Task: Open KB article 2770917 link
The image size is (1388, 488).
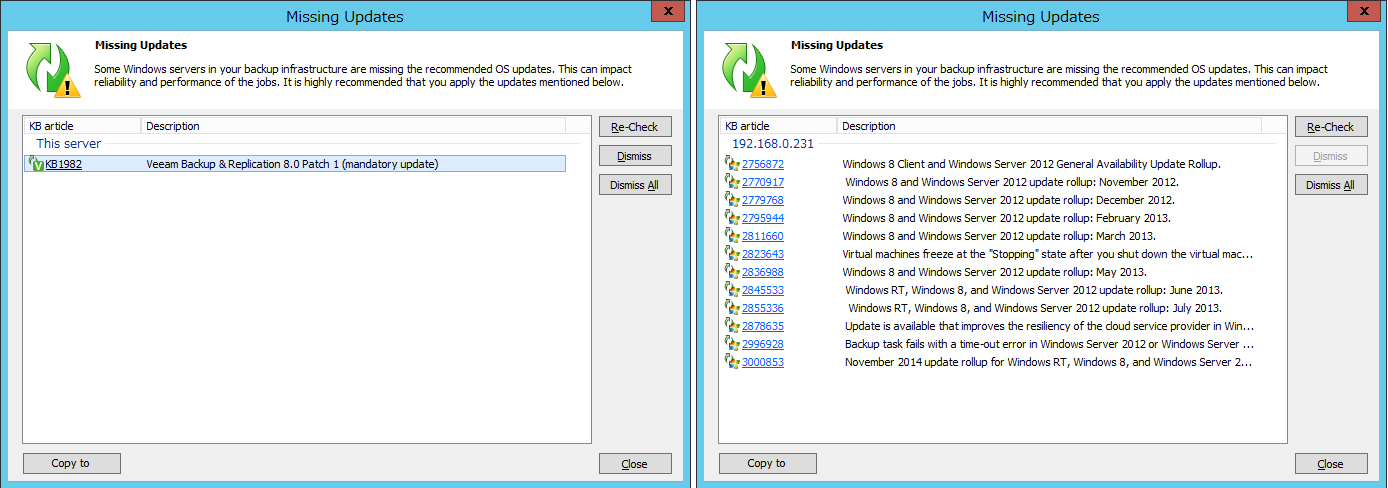Action: [x=763, y=182]
